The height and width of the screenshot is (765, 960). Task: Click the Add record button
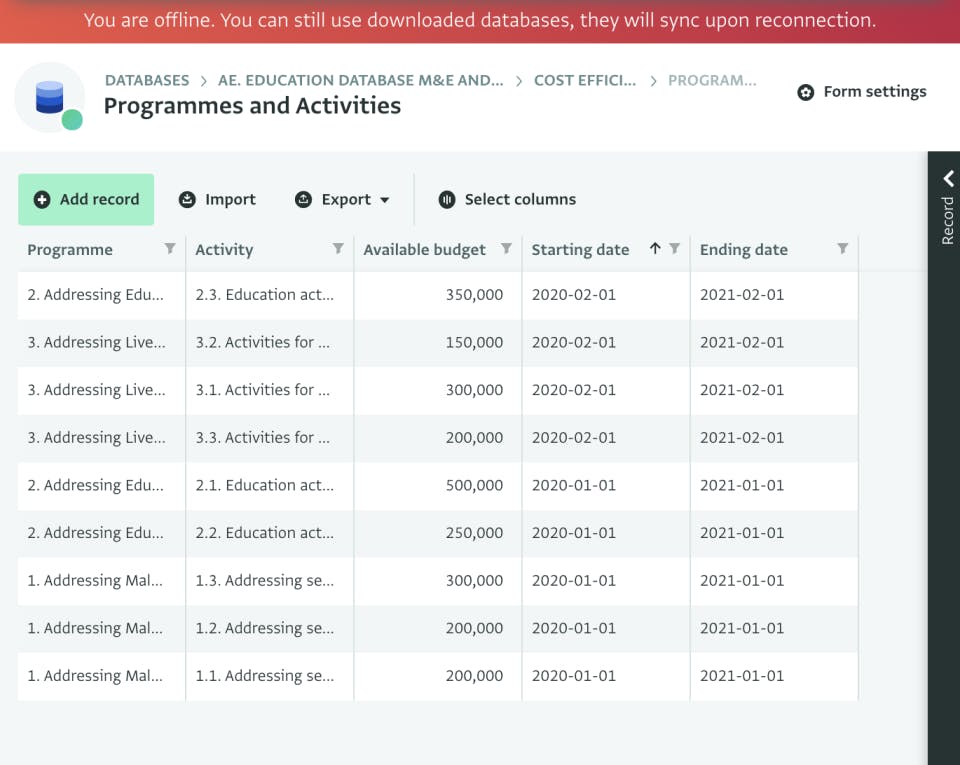[x=86, y=199]
